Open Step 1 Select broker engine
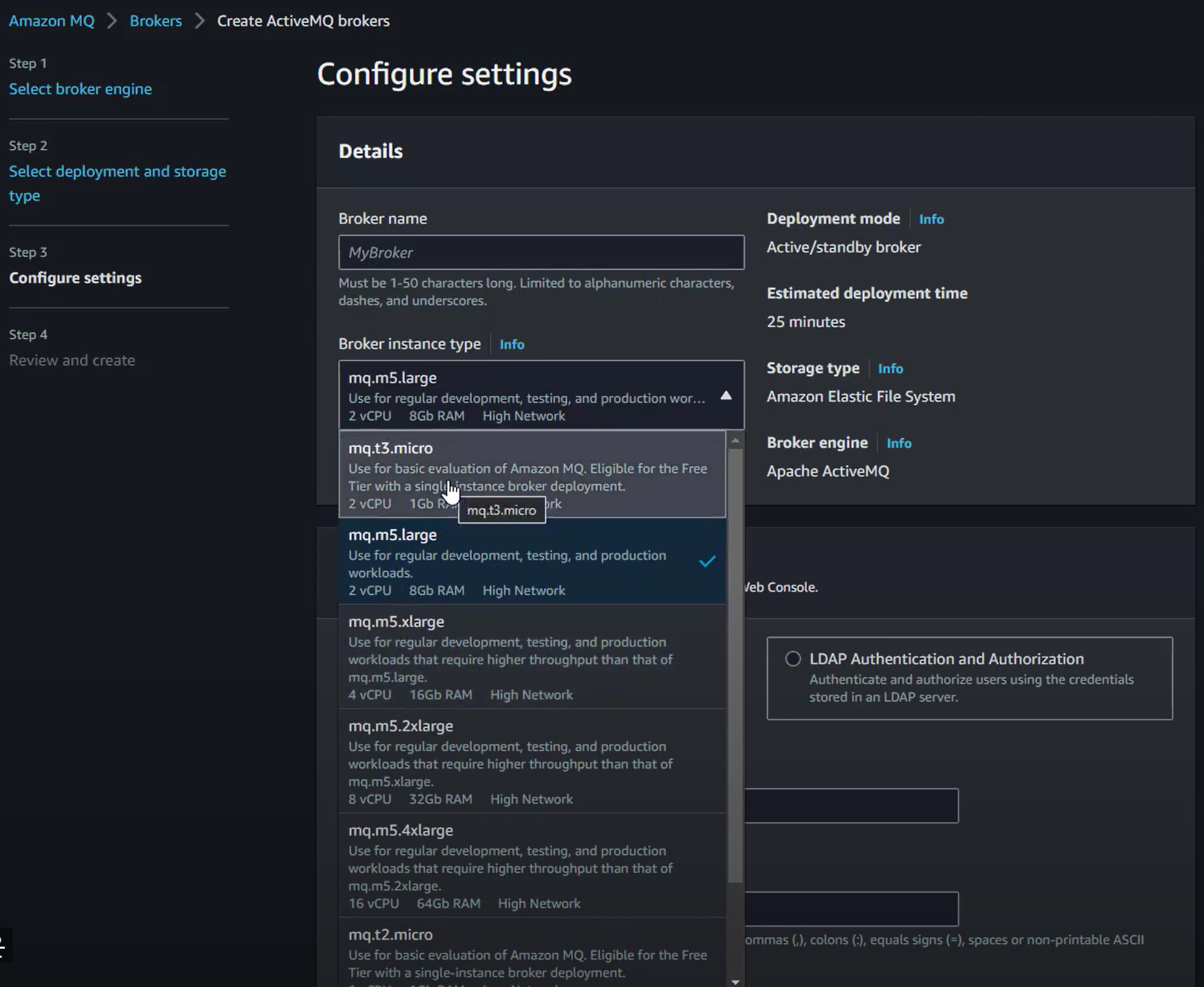This screenshot has width=1204, height=987. point(80,89)
